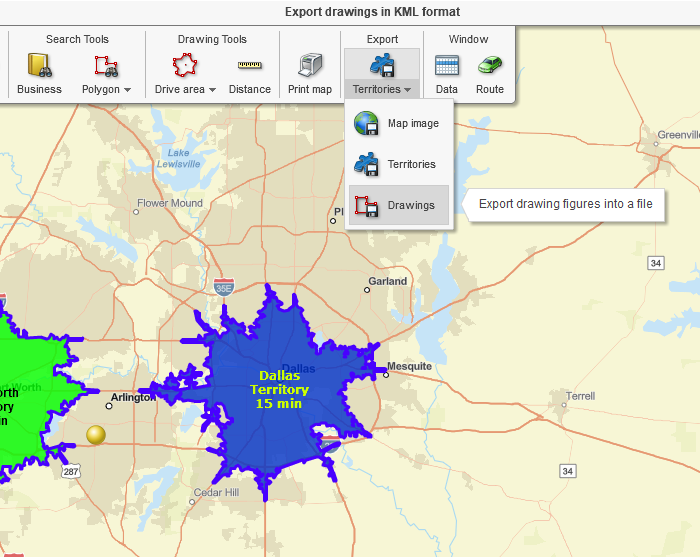The width and height of the screenshot is (700, 557).
Task: Click the Lake Lewisville label
Action: click(179, 158)
